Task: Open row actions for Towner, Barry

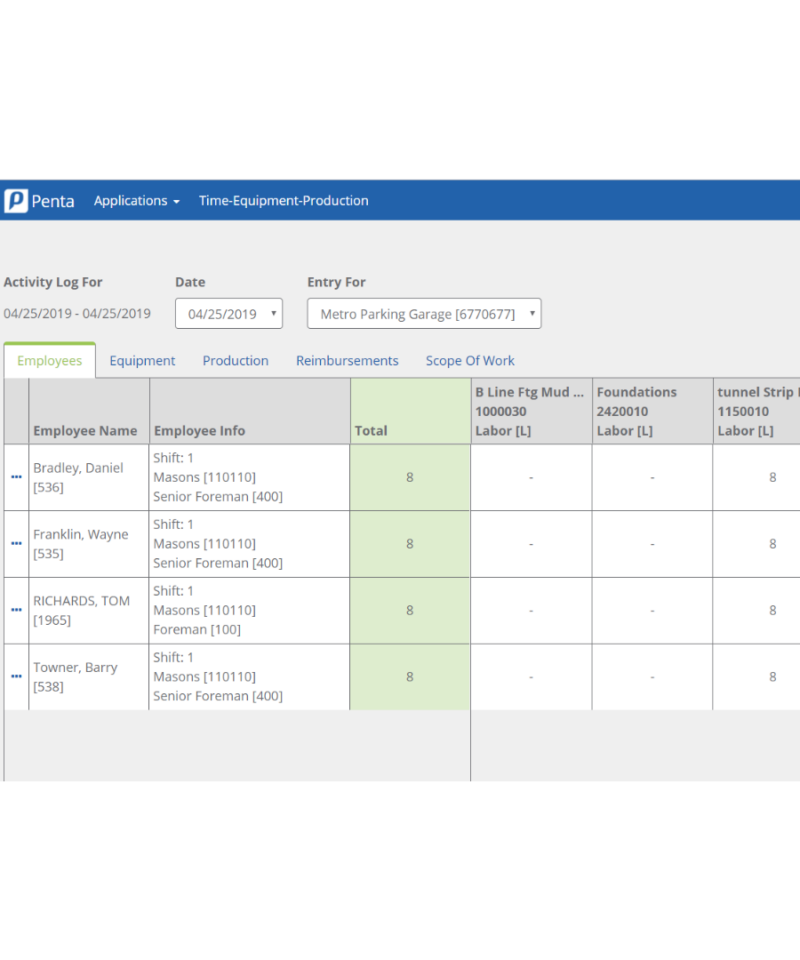Action: point(16,676)
